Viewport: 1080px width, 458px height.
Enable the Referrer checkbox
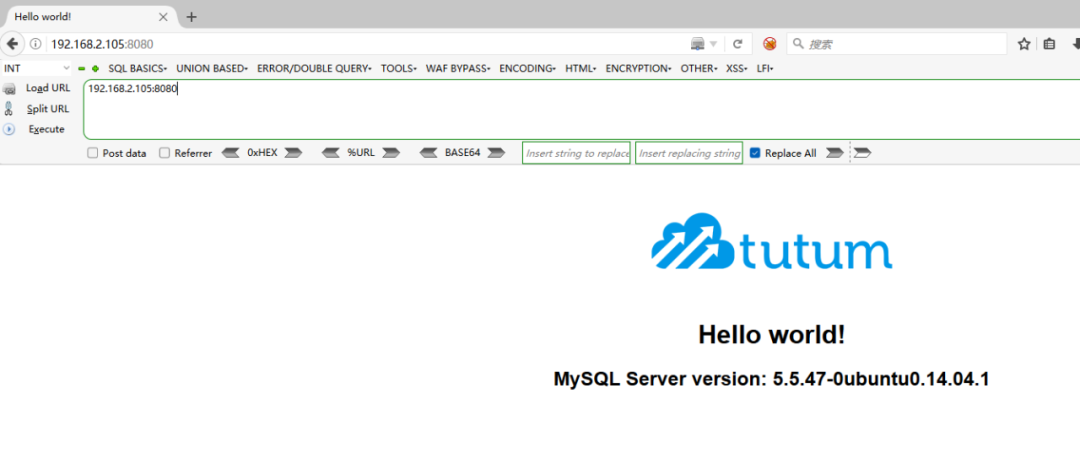coord(164,154)
